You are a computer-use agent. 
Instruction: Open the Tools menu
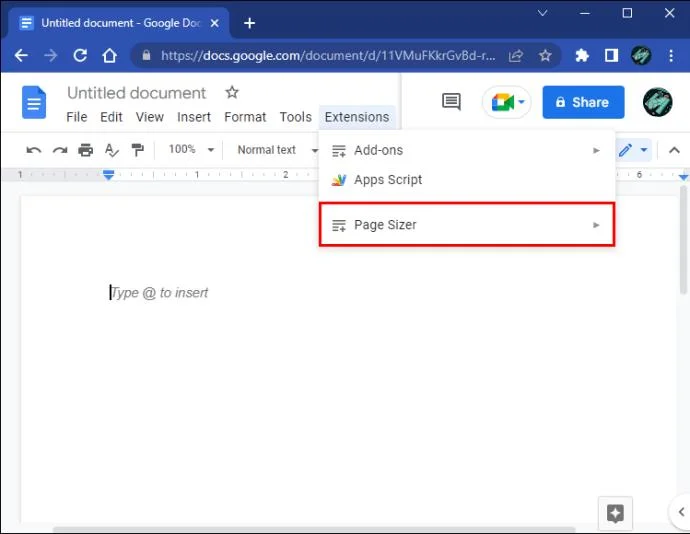(296, 117)
